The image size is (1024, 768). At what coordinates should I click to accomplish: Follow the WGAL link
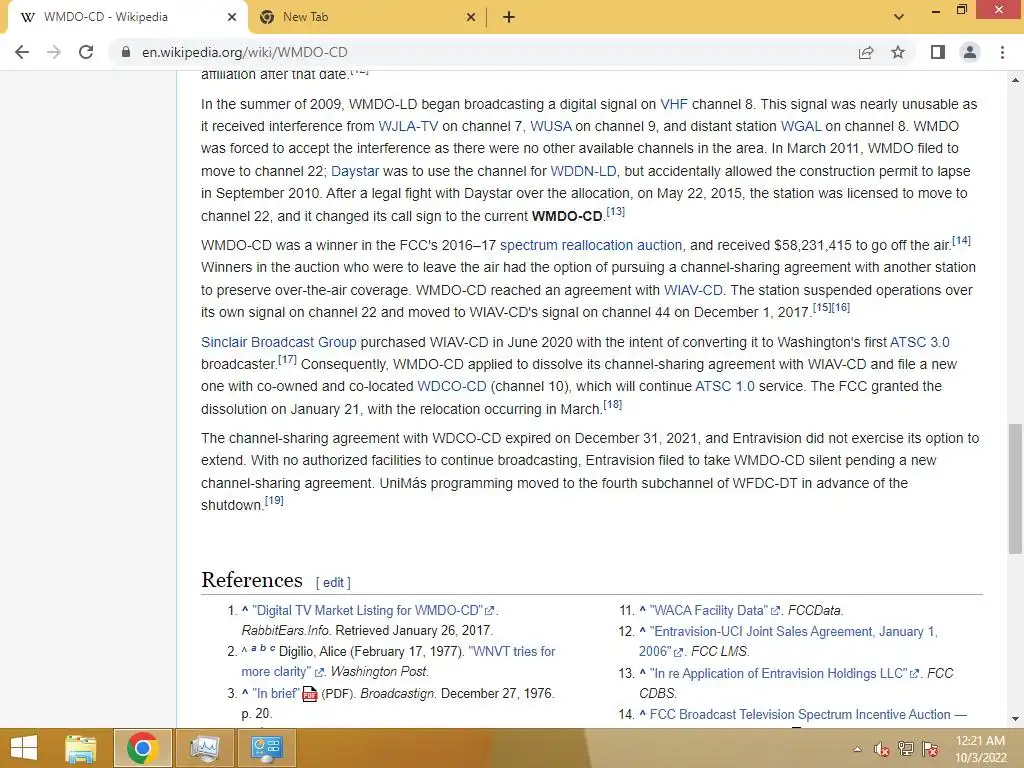[801, 126]
